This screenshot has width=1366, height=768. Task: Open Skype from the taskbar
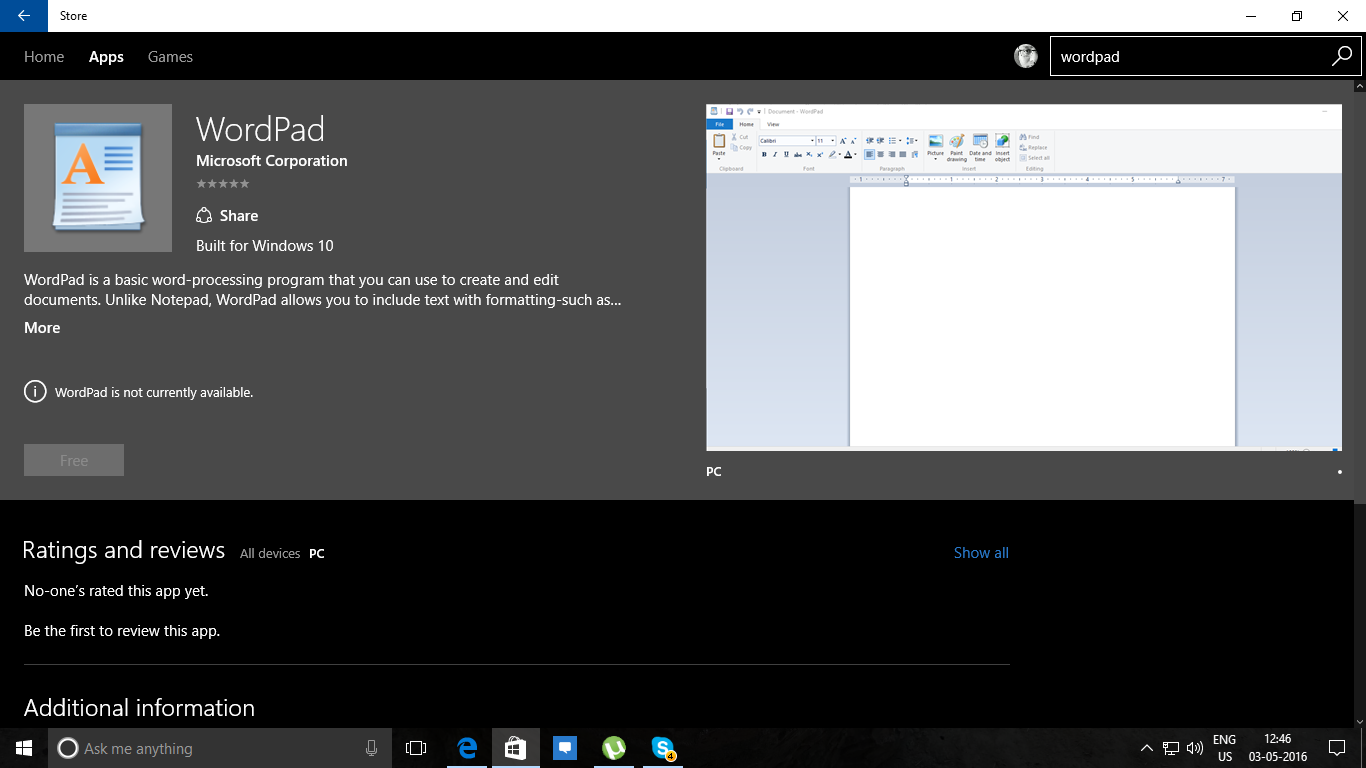coord(663,748)
